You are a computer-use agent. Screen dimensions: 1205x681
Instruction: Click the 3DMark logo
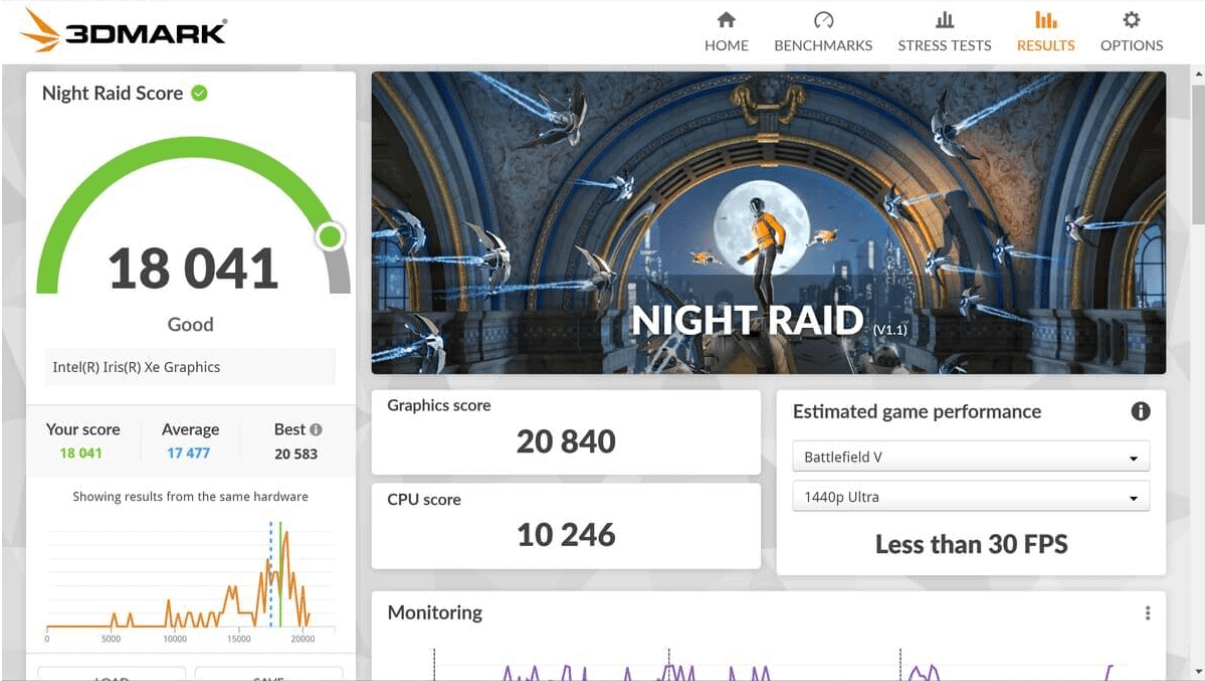click(123, 31)
